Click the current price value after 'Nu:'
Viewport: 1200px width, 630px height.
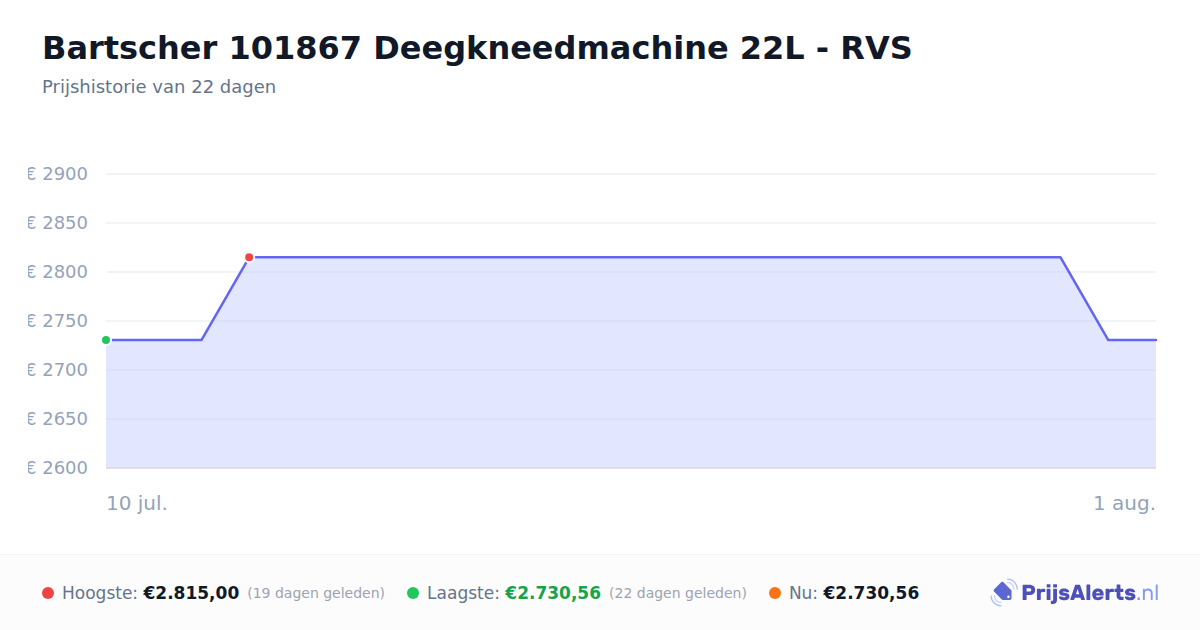point(871,593)
